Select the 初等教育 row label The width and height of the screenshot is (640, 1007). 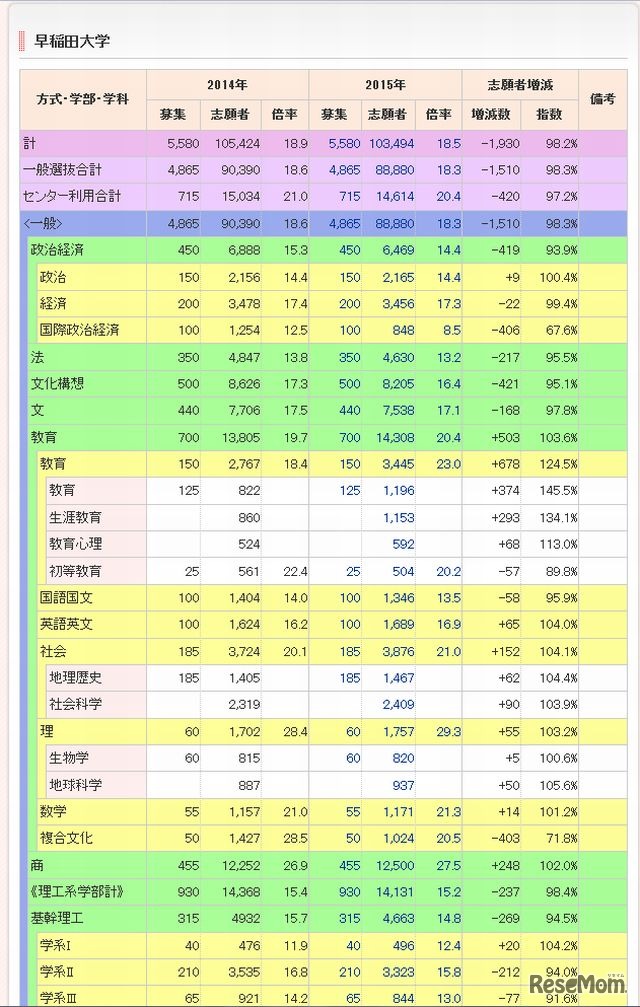(75, 571)
